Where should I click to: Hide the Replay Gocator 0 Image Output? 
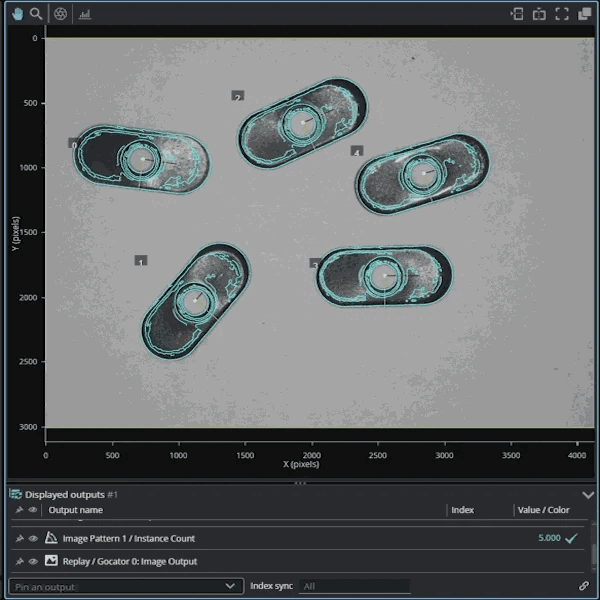click(x=33, y=561)
